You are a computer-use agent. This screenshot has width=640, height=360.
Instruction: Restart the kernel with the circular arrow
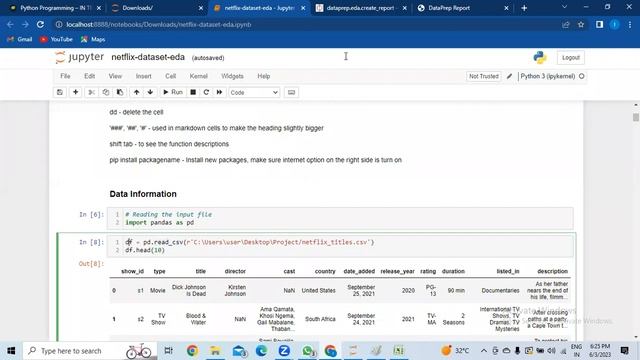coord(206,92)
